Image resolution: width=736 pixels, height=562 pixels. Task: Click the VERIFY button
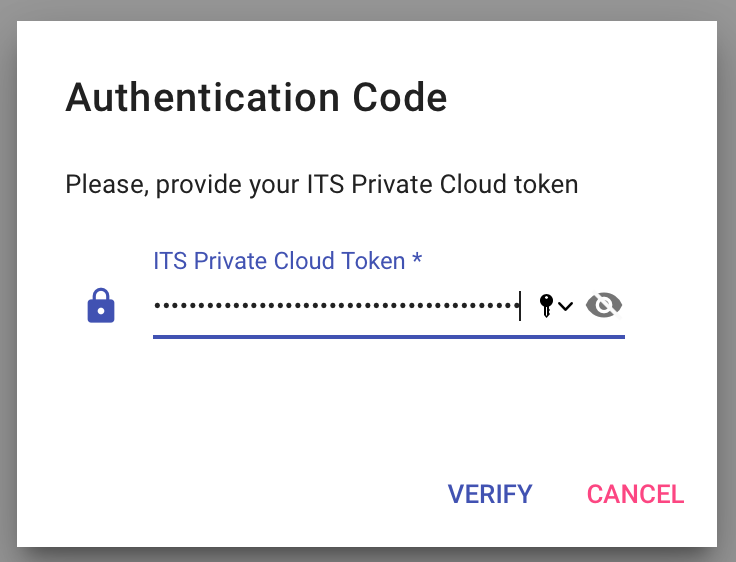click(490, 494)
